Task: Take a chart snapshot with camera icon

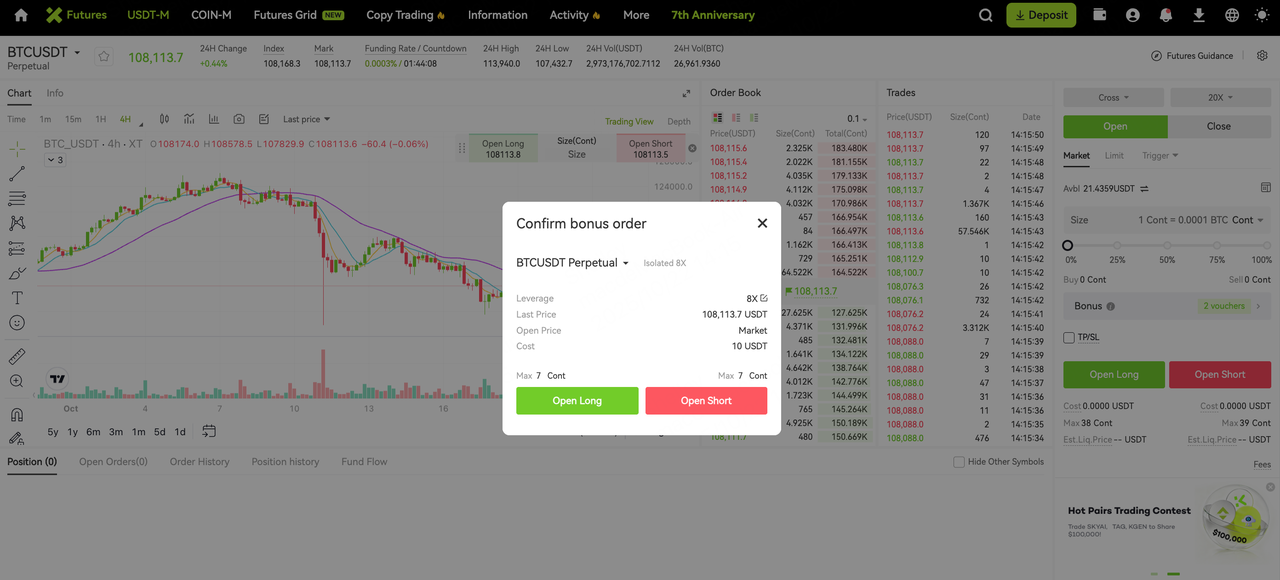Action: 239,119
